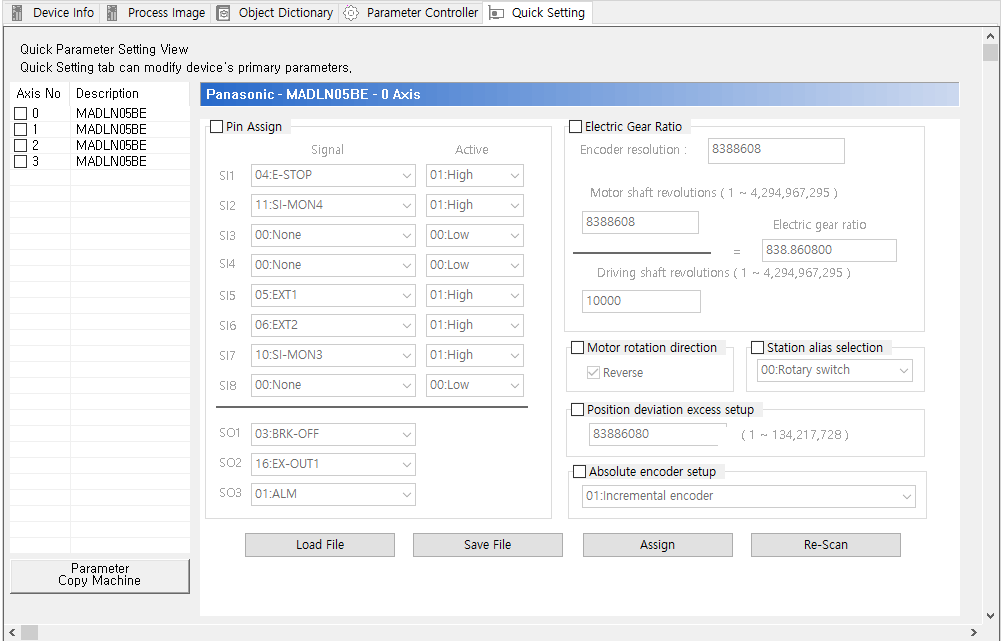
Task: Check Motor rotation direction option
Action: pyautogui.click(x=577, y=348)
